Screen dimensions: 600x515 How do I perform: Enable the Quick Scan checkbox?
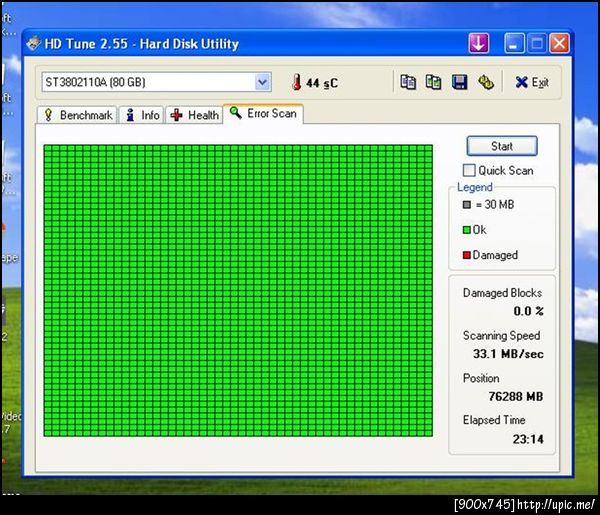[x=469, y=170]
